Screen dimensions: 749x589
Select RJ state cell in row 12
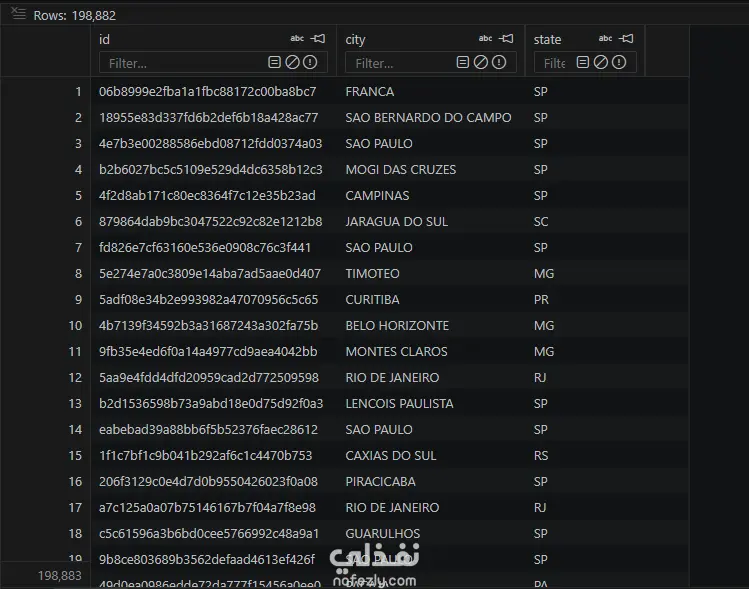coord(540,378)
